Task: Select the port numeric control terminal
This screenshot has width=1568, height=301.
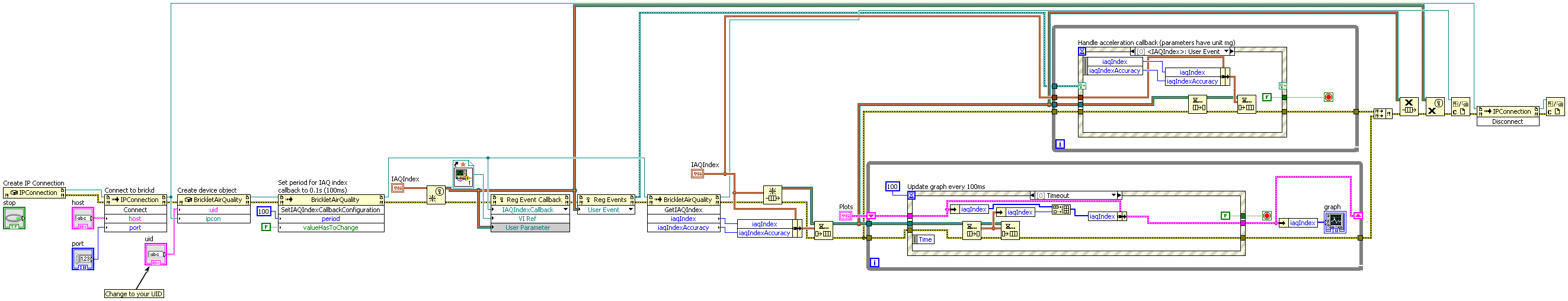Action: (x=83, y=258)
